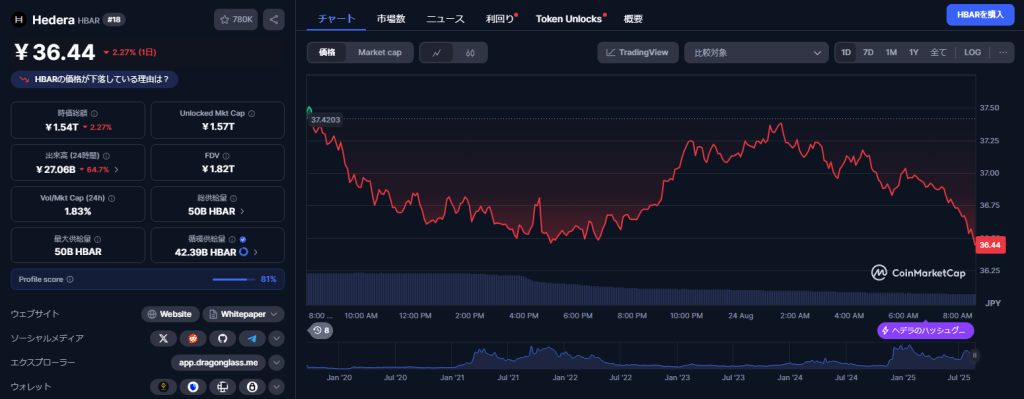This screenshot has height=399, width=1024.
Task: Show info for Profile score
Action: pos(70,279)
